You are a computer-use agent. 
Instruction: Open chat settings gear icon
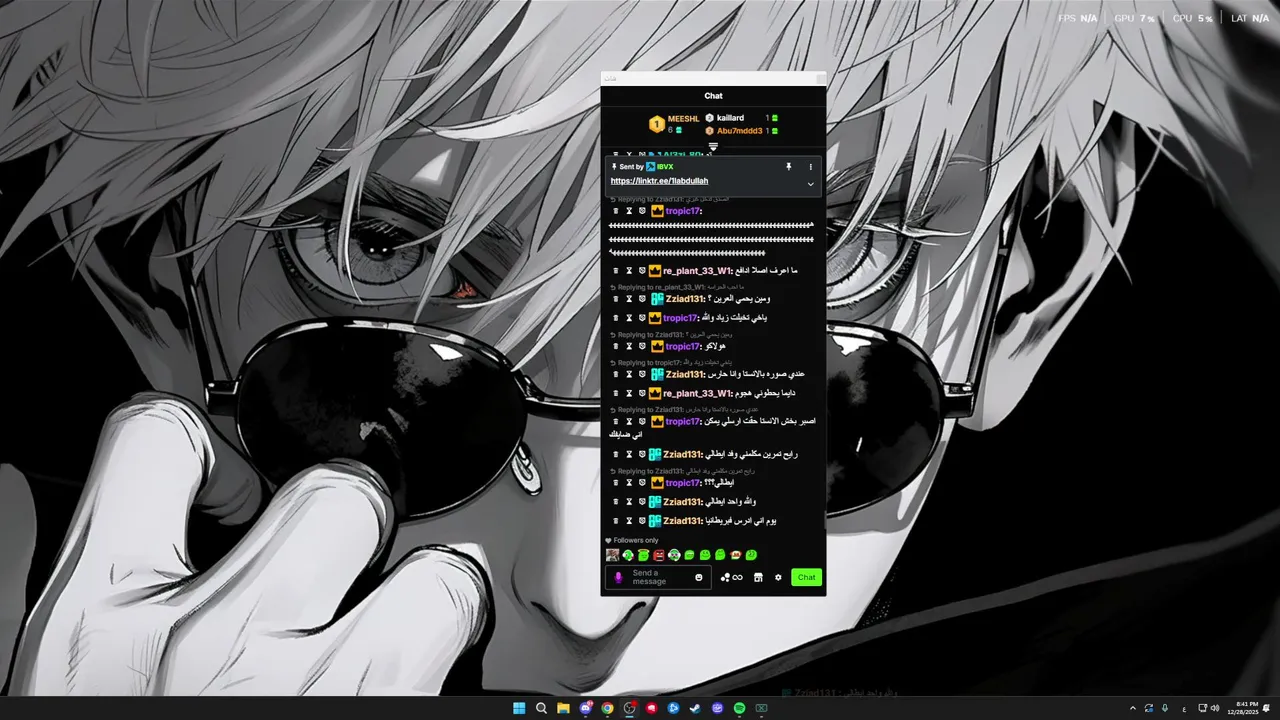click(x=778, y=577)
